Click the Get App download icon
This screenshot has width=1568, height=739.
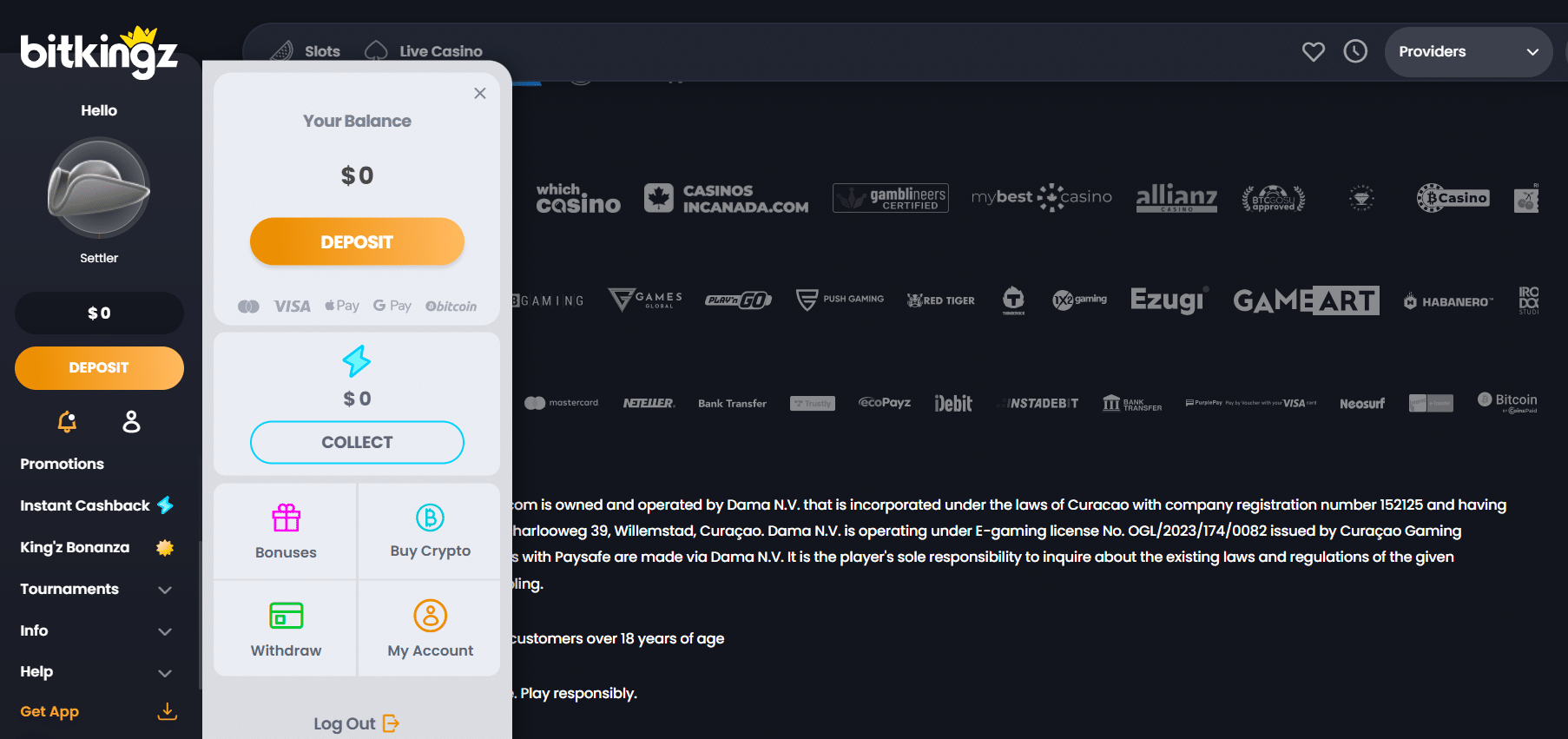coord(167,712)
